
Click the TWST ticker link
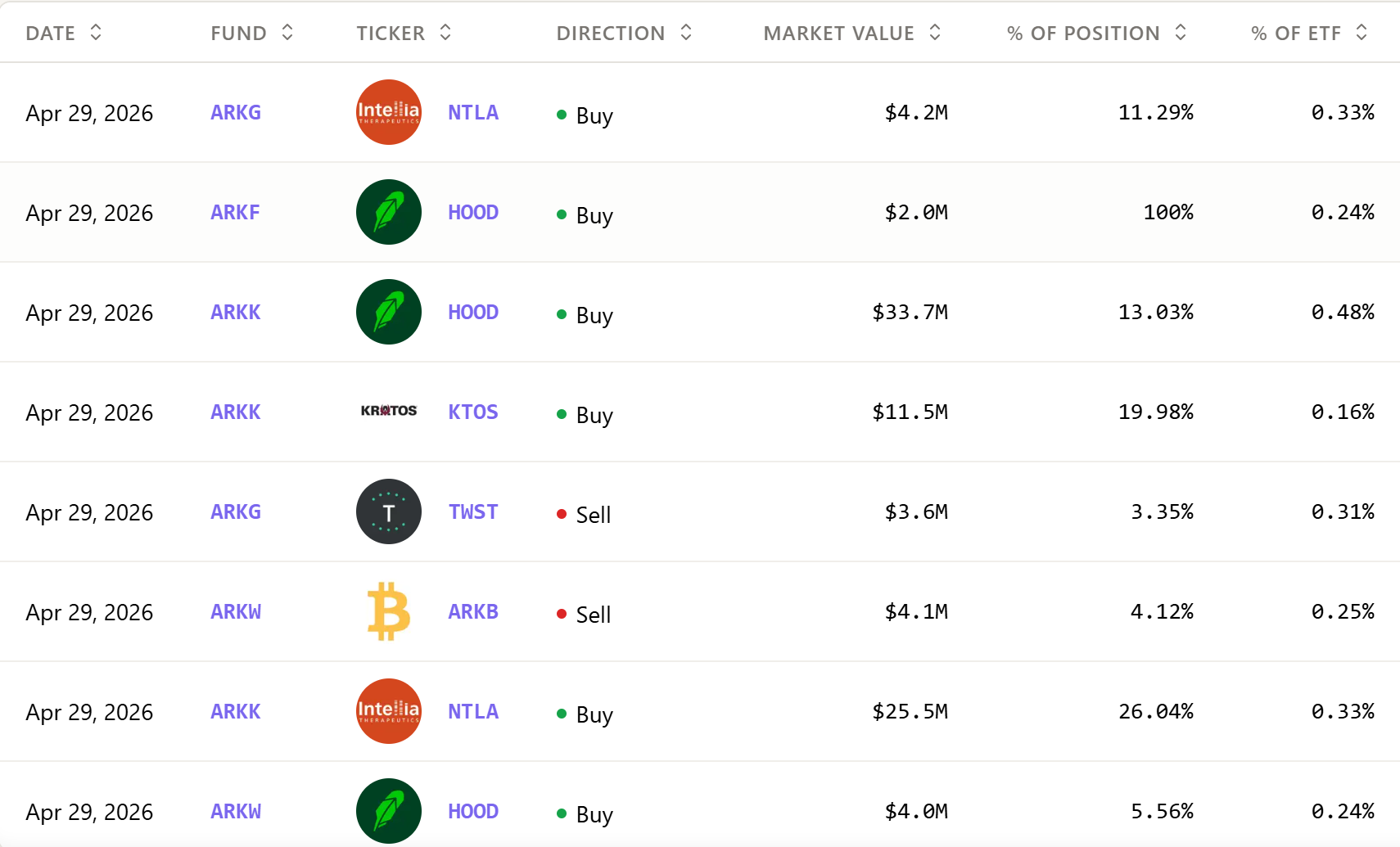pyautogui.click(x=473, y=511)
